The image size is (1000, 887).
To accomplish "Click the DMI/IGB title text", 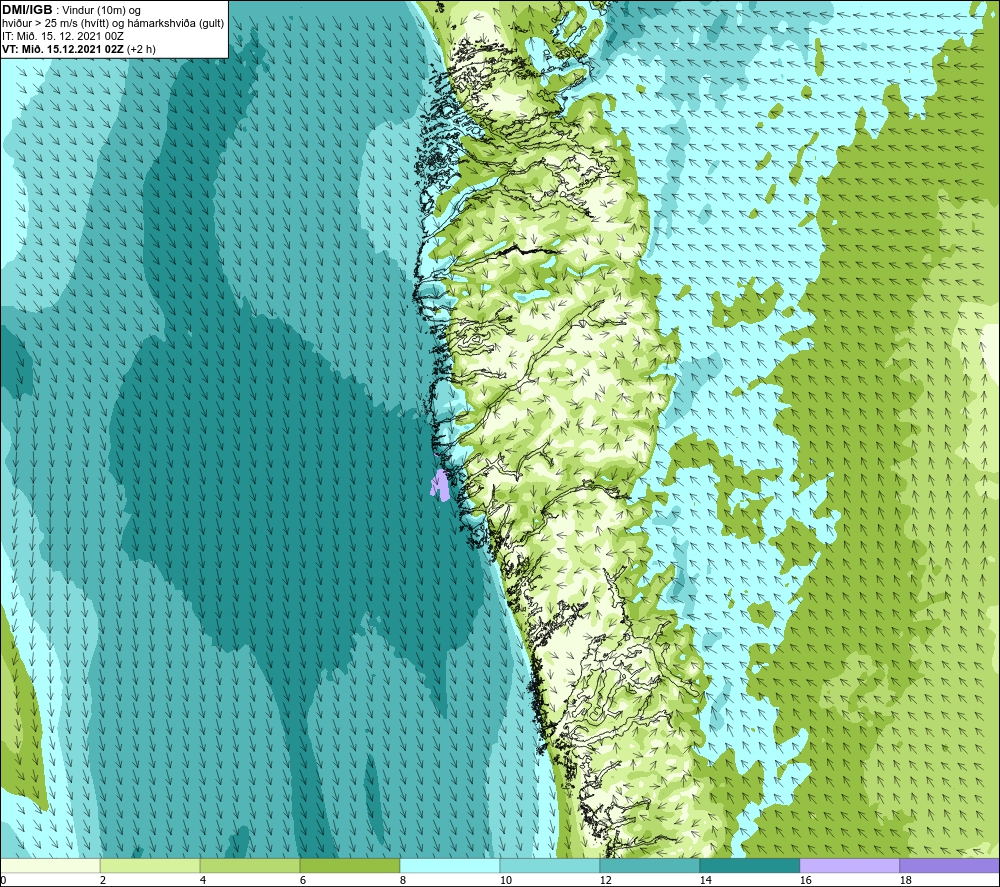I will pos(27,10).
